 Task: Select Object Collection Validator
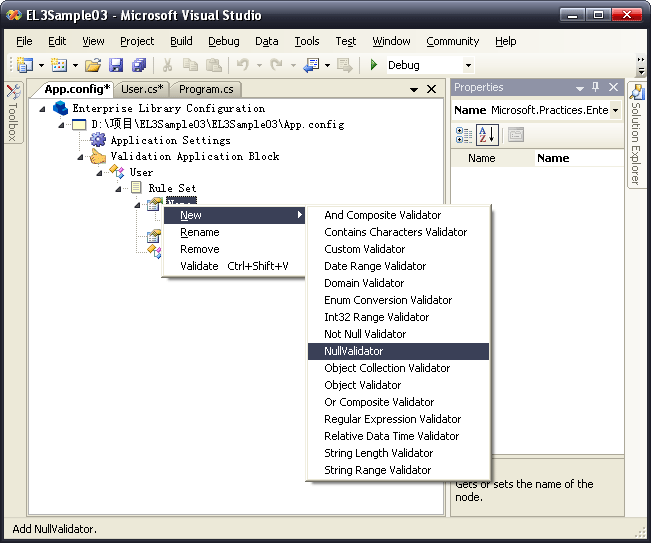[x=398, y=368]
